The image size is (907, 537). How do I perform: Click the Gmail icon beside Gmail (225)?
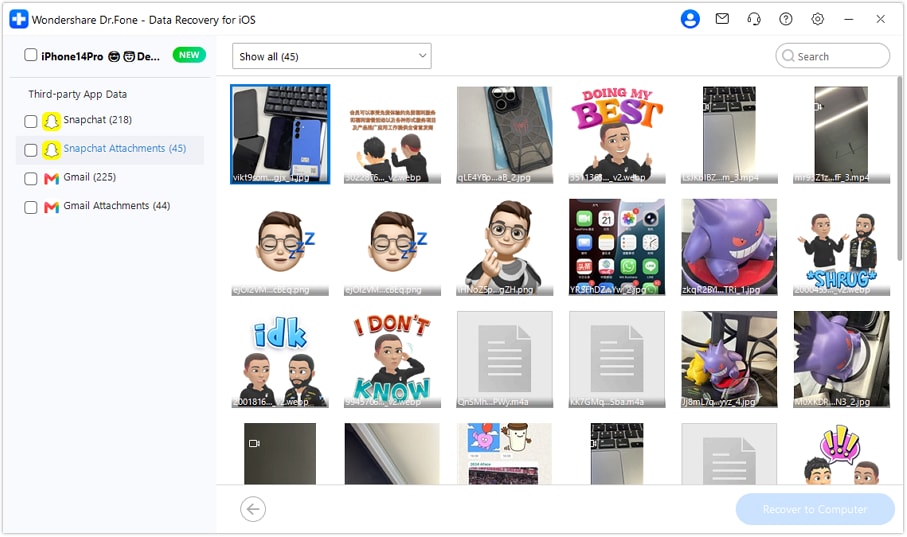click(51, 178)
